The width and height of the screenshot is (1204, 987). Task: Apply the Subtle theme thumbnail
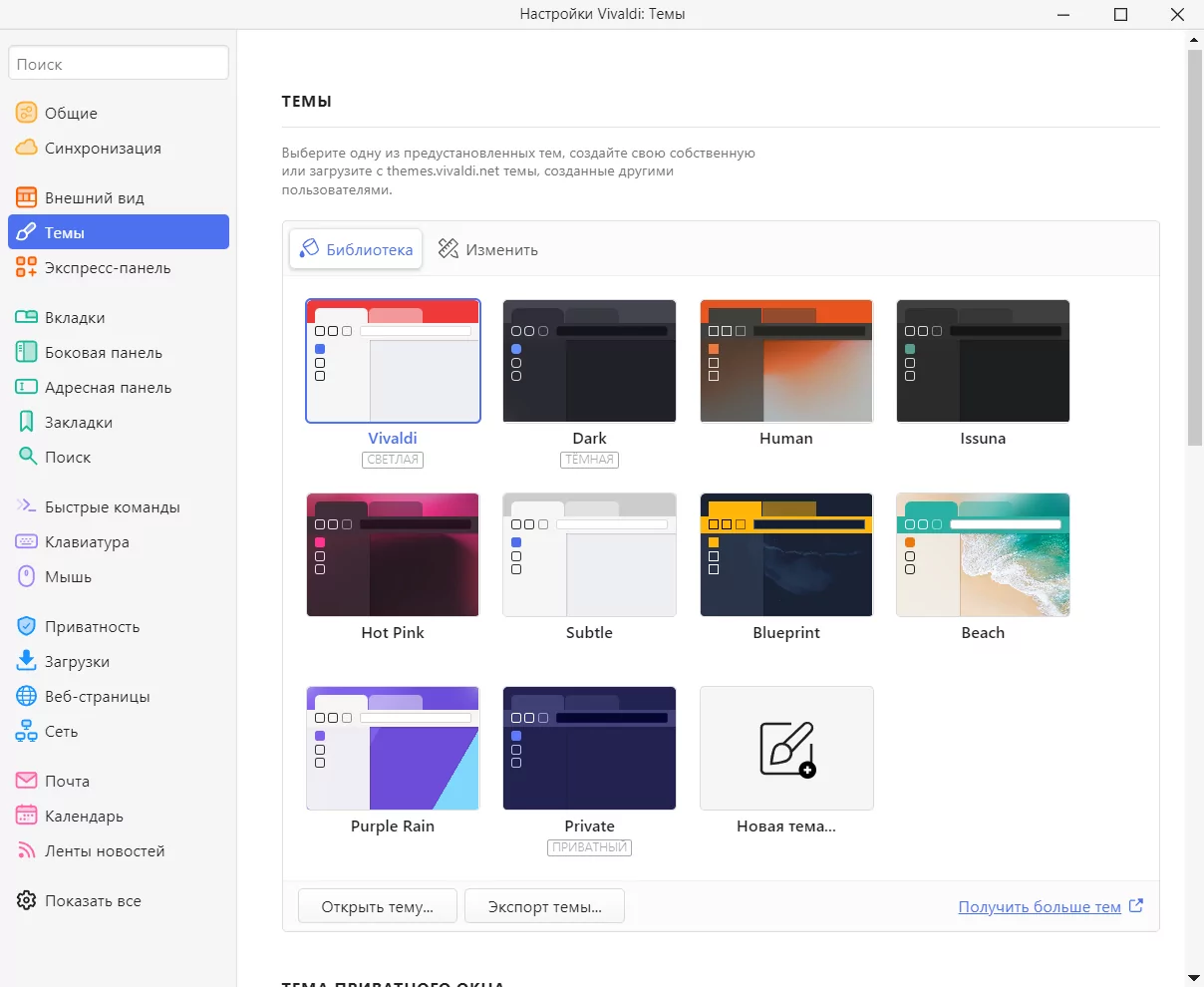click(x=590, y=554)
